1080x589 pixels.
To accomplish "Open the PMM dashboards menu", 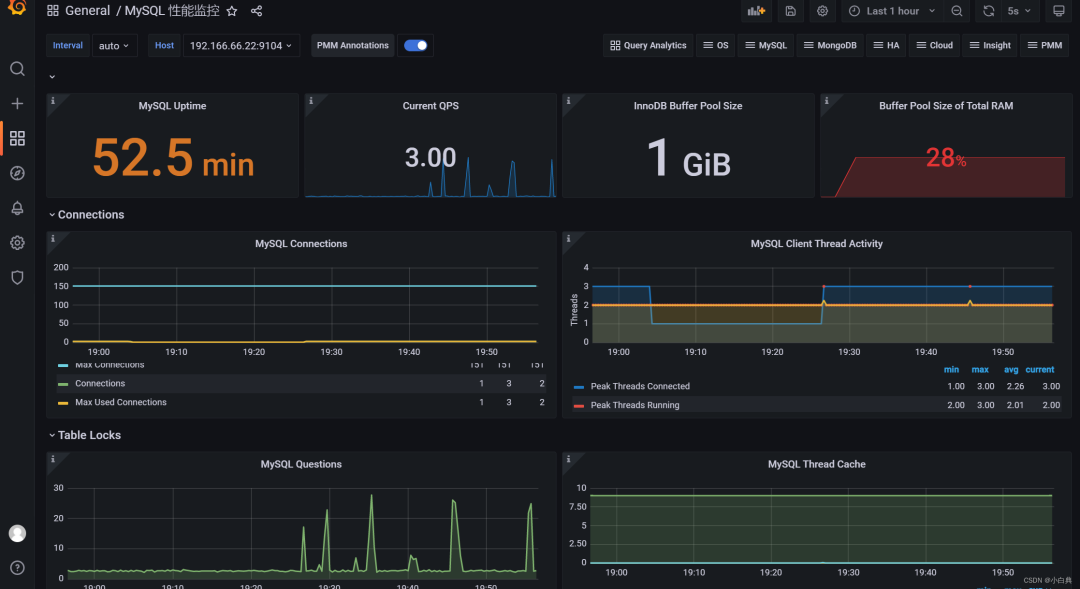I will point(1045,45).
